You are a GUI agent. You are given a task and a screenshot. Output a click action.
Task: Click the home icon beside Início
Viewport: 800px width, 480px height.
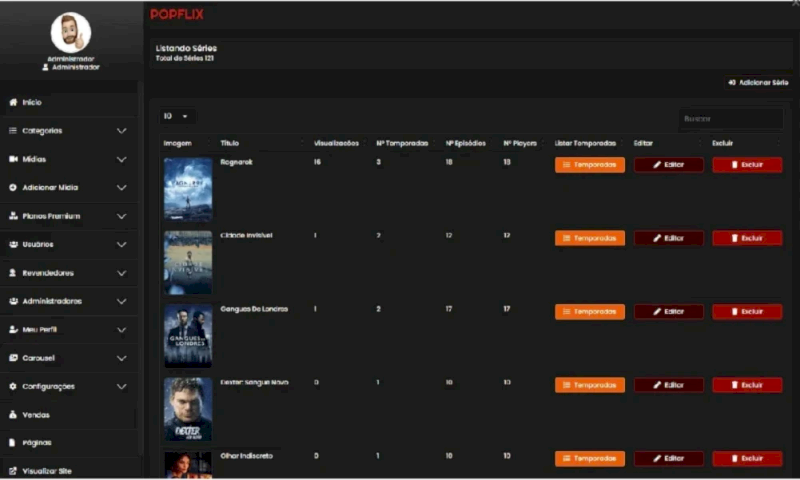[x=13, y=102]
